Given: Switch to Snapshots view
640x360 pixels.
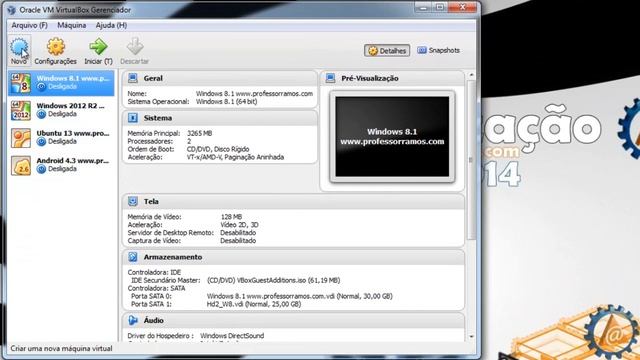Looking at the screenshot, I should pyautogui.click(x=438, y=50).
